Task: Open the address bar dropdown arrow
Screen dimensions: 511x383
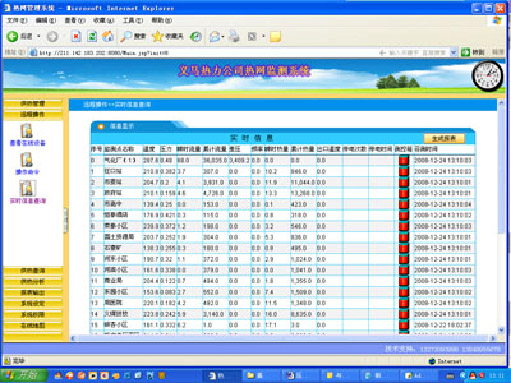Action: pyautogui.click(x=453, y=52)
